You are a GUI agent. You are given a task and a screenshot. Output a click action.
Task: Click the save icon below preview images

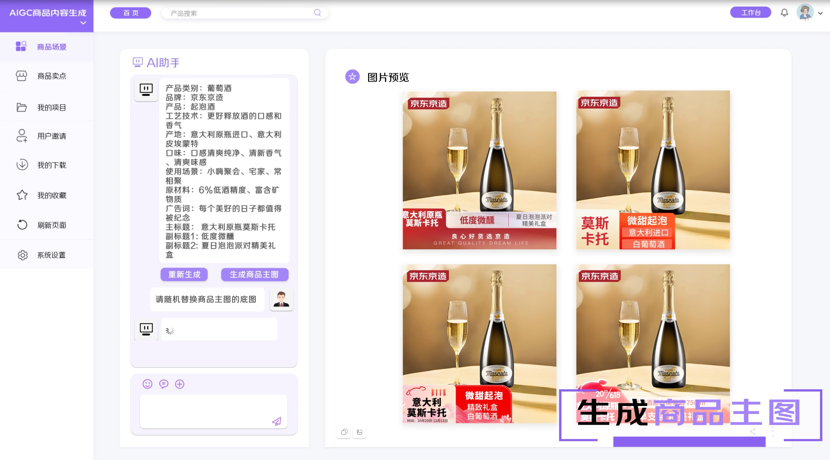(x=359, y=432)
